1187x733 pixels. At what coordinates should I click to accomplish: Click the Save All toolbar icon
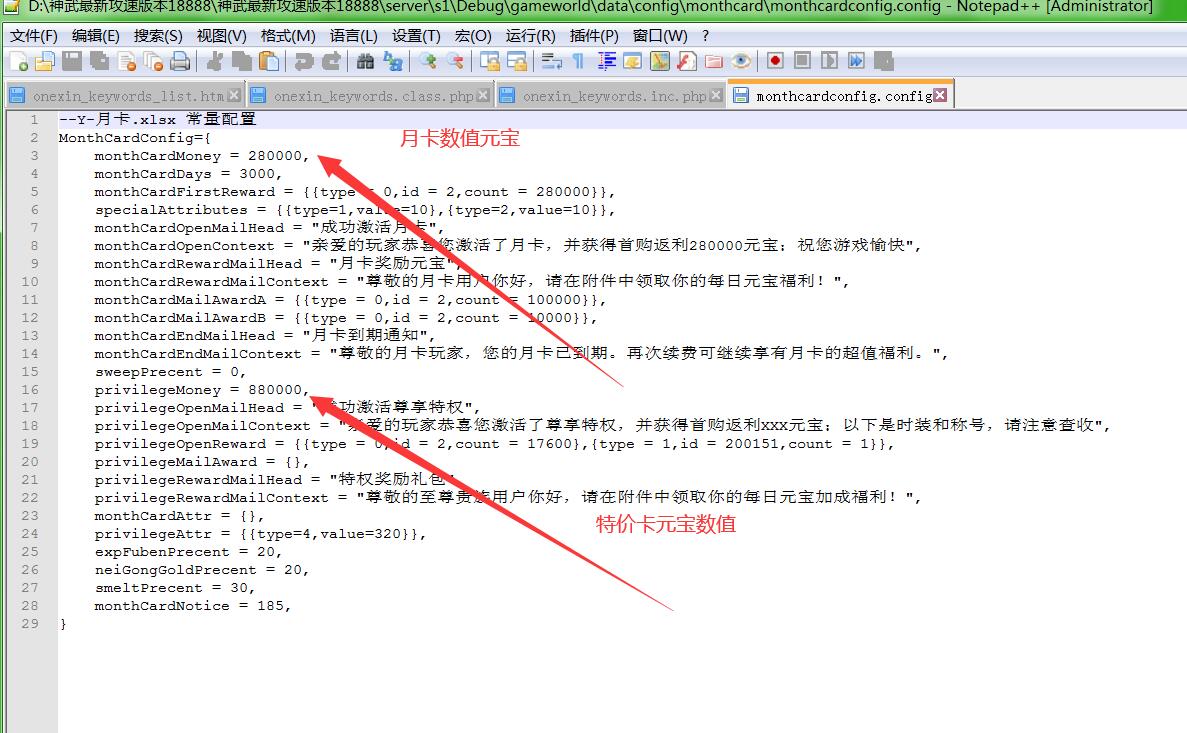coord(99,61)
